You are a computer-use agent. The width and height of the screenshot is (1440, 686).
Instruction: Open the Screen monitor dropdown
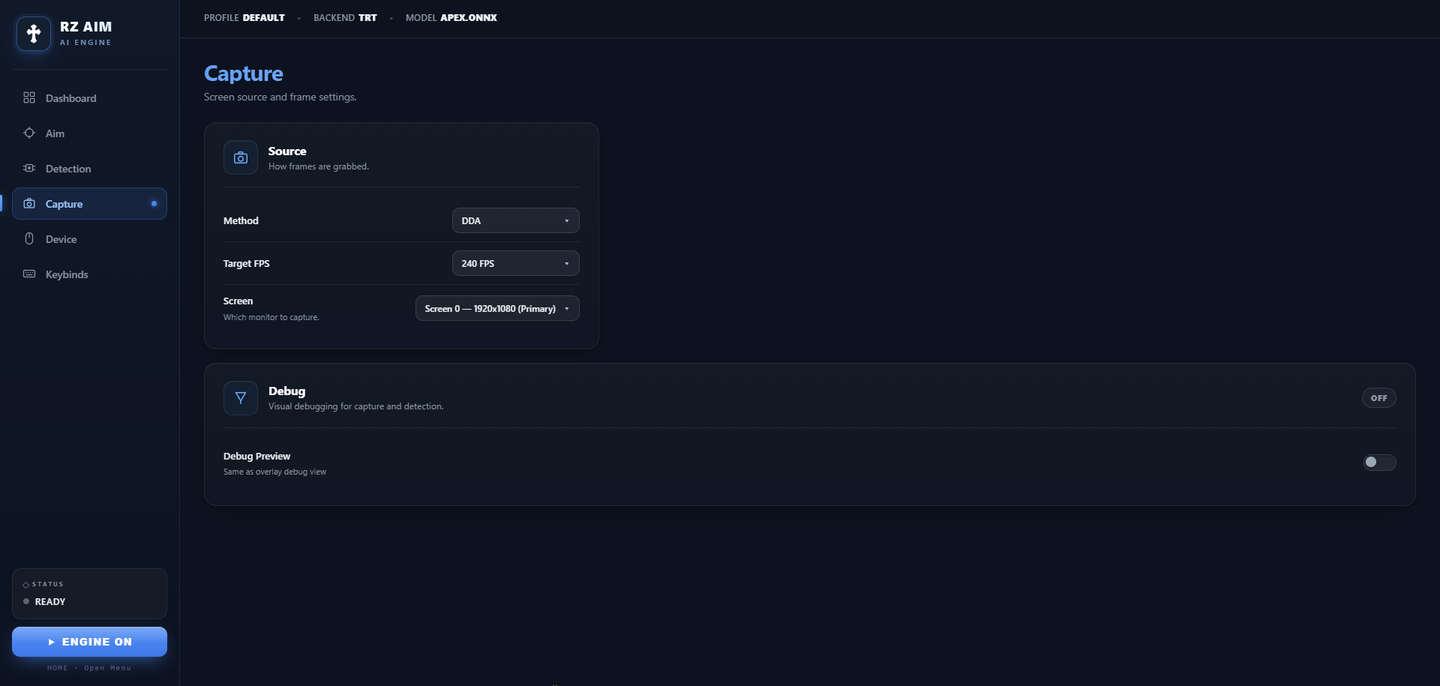click(497, 308)
